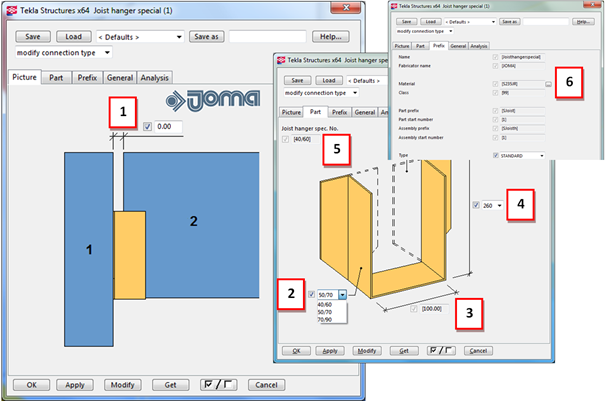Click Save as in the top-right Prefix window
Viewport: 605px width, 401px height.
[x=510, y=22]
